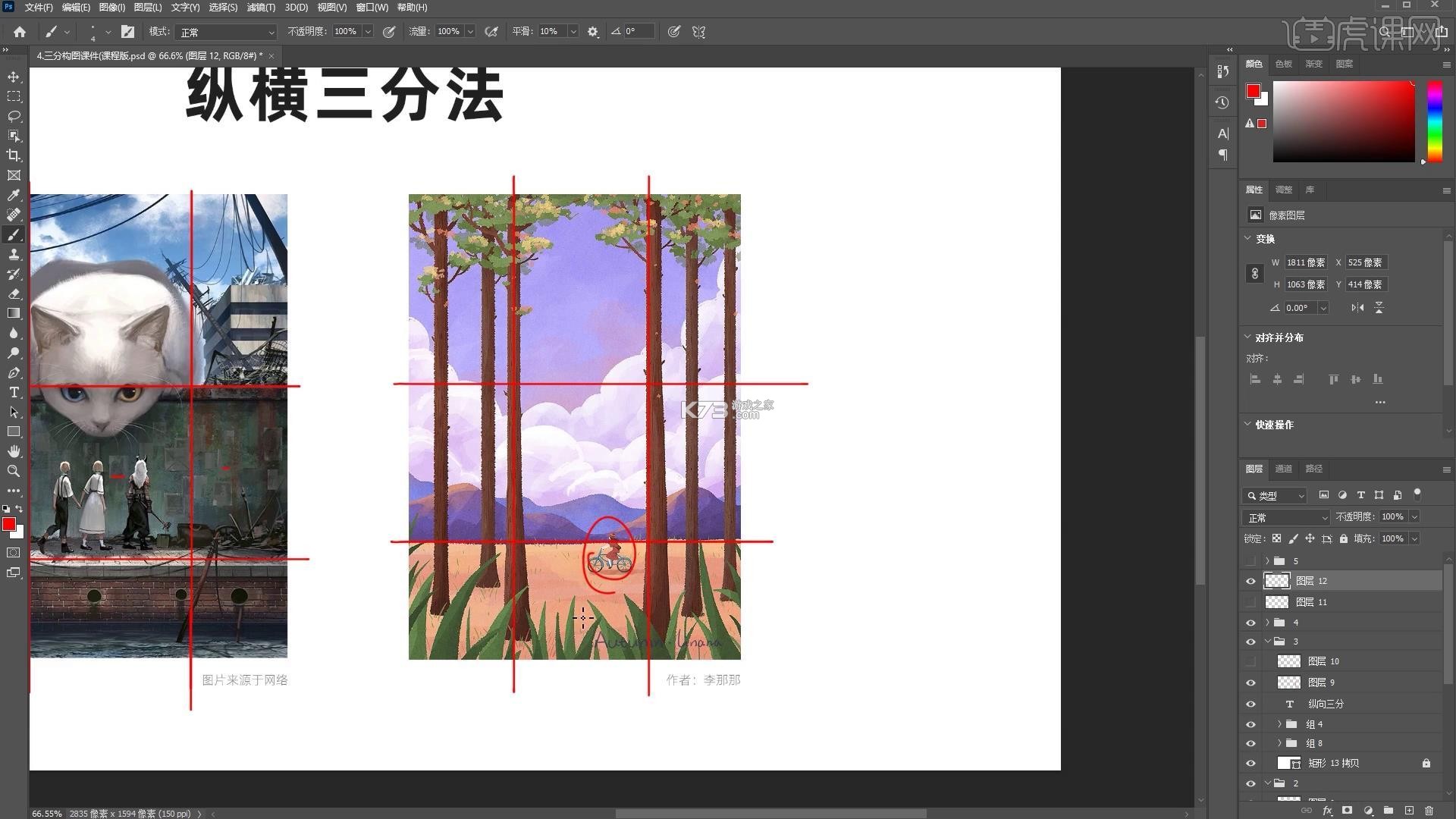Show layer 图层 11
This screenshot has height=819, width=1456.
point(1250,602)
